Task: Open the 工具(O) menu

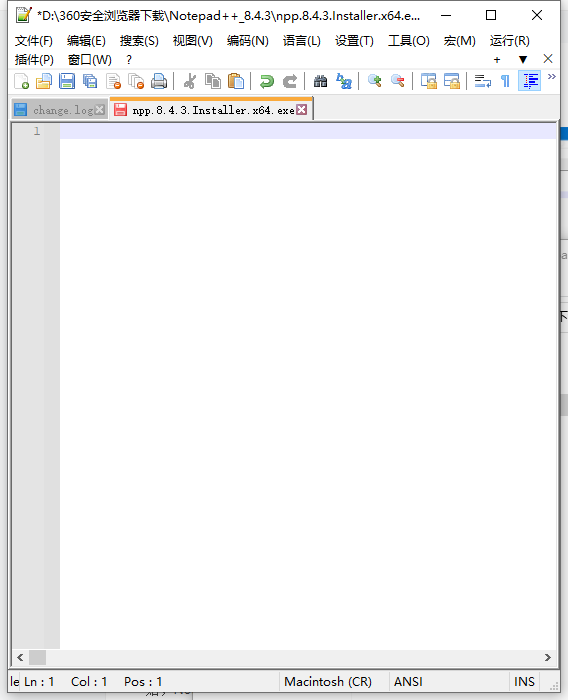Action: 409,41
